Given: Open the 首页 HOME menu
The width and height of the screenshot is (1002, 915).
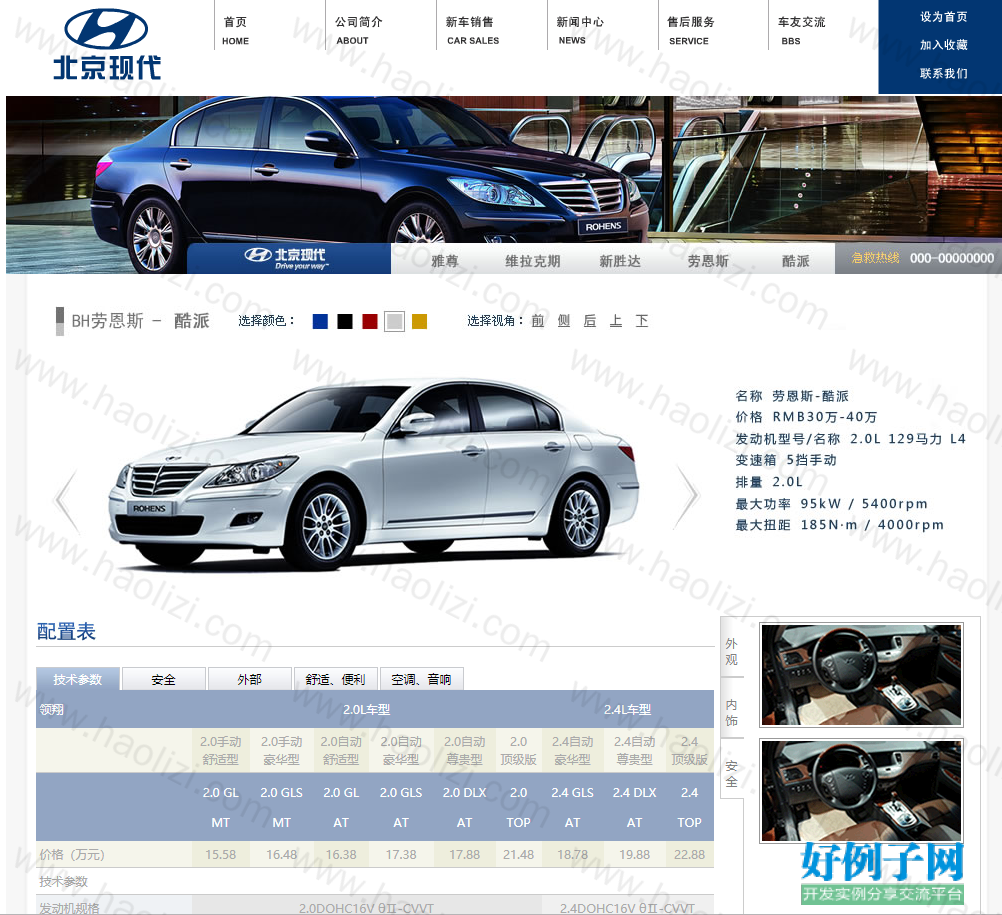Looking at the screenshot, I should point(236,31).
